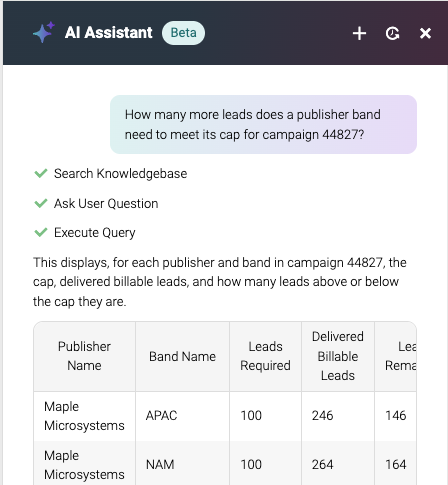Viewport: 448px width, 485px height.
Task: Select the NAM band cell
Action: [182, 464]
